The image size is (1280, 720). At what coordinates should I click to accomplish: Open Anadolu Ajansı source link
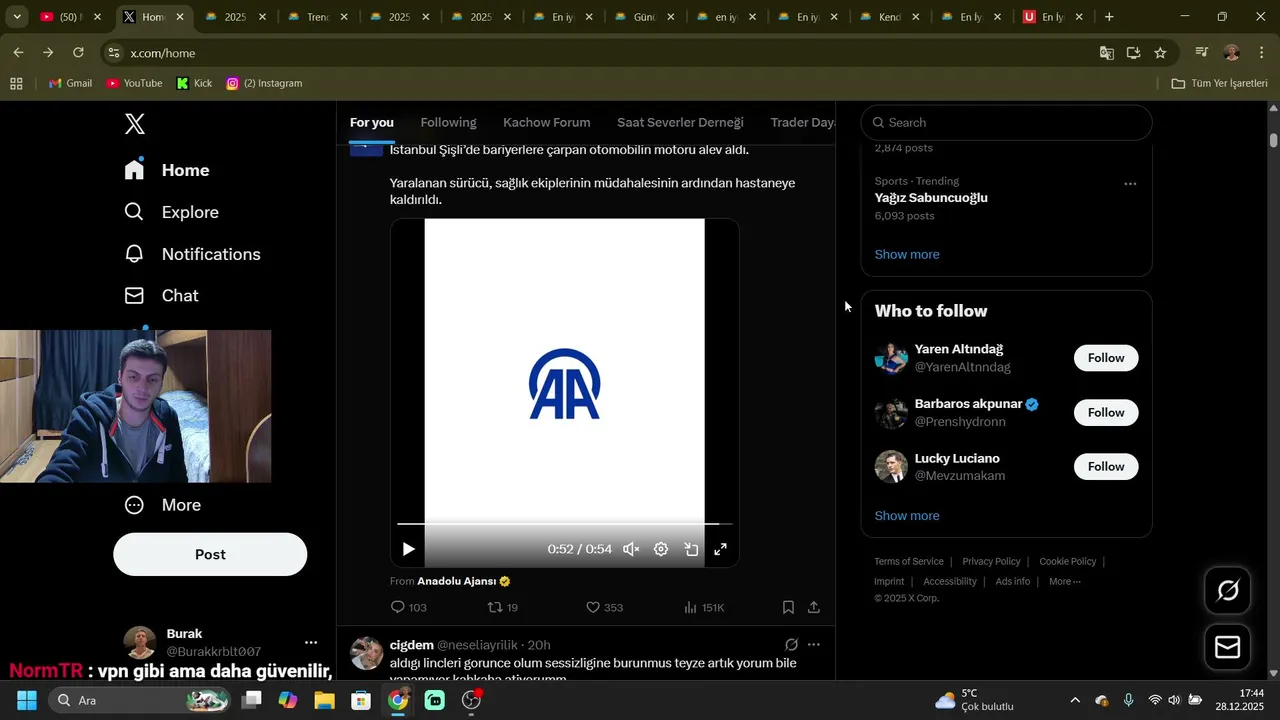click(456, 581)
